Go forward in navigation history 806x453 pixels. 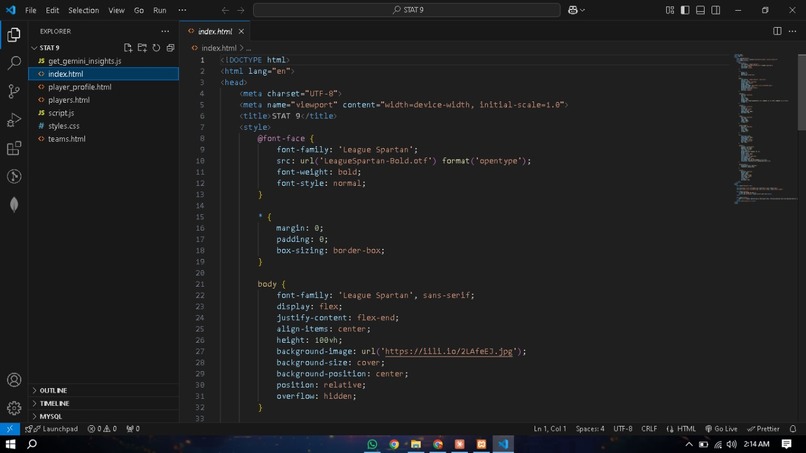pos(241,10)
